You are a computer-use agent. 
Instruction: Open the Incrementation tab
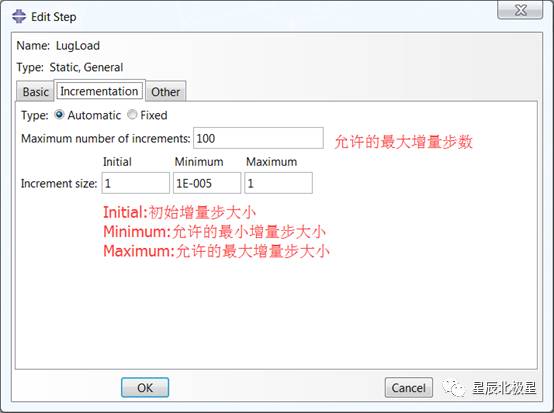click(99, 91)
